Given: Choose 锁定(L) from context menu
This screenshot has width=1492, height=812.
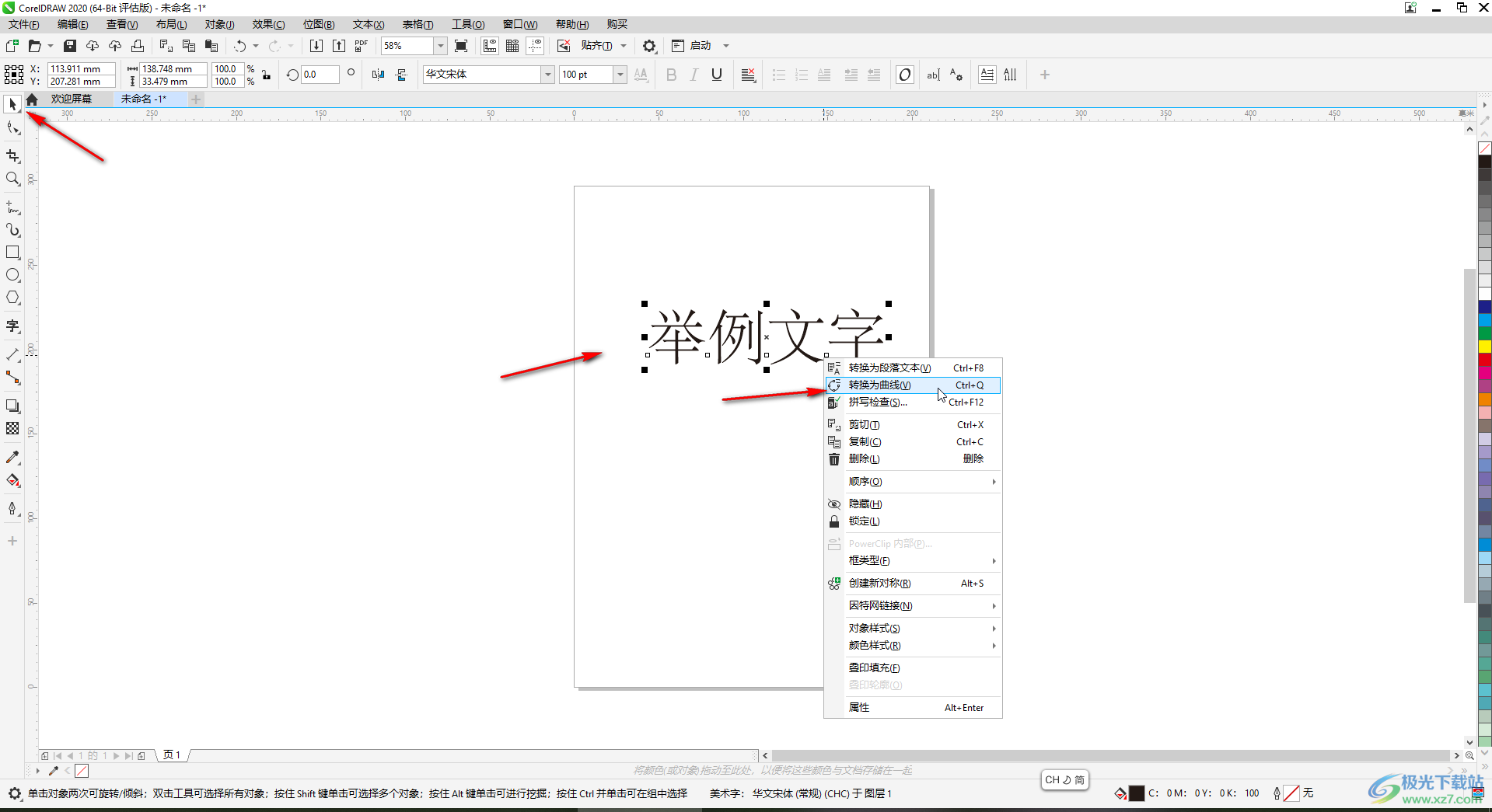Looking at the screenshot, I should click(913, 521).
